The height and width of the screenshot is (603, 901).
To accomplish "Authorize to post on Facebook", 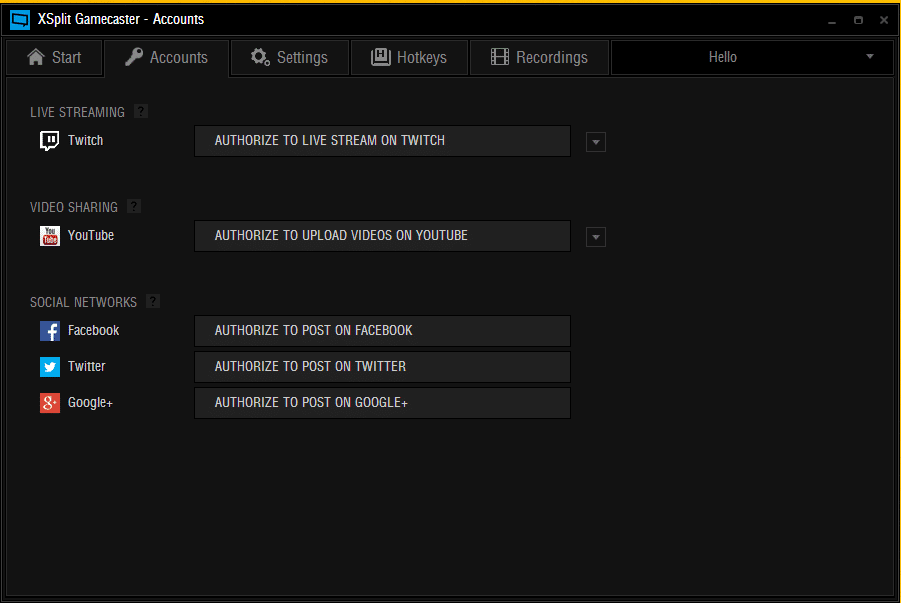I will (x=382, y=331).
